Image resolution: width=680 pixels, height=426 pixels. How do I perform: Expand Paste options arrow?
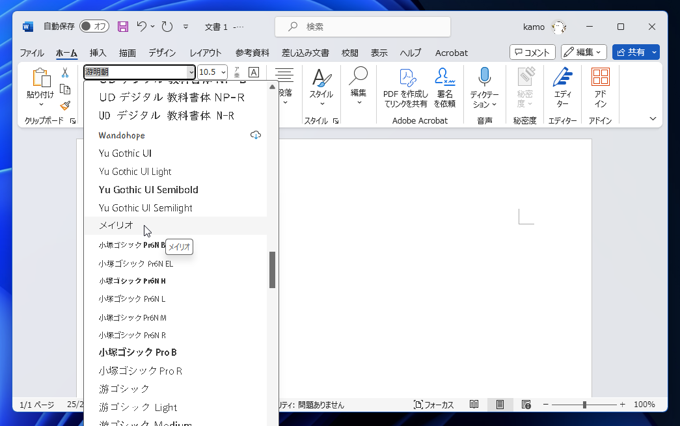coord(41,105)
